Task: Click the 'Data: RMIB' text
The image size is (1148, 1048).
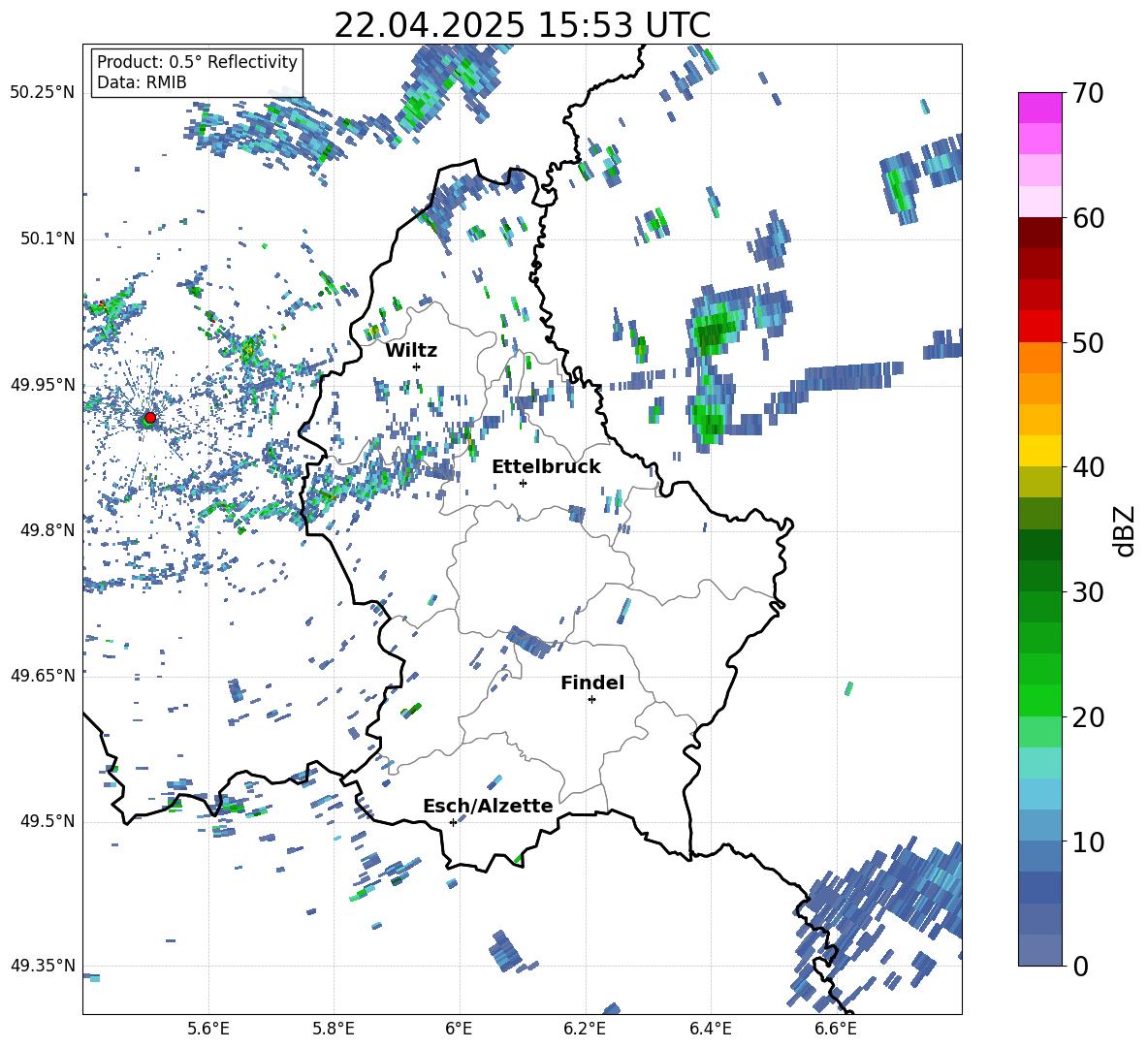Action: [142, 82]
